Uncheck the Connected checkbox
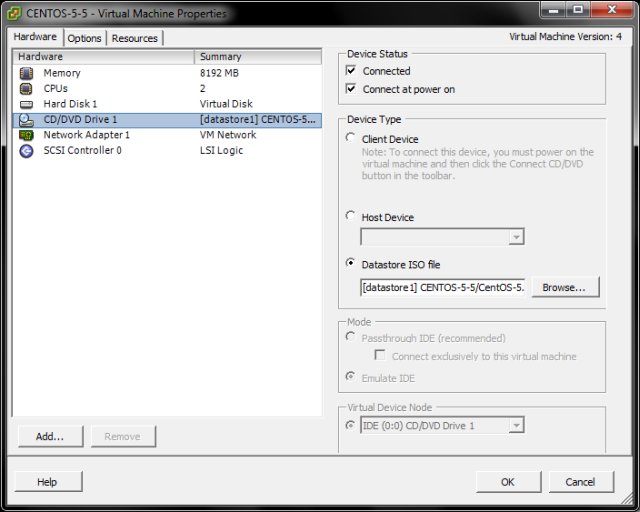This screenshot has width=640, height=512. (351, 70)
